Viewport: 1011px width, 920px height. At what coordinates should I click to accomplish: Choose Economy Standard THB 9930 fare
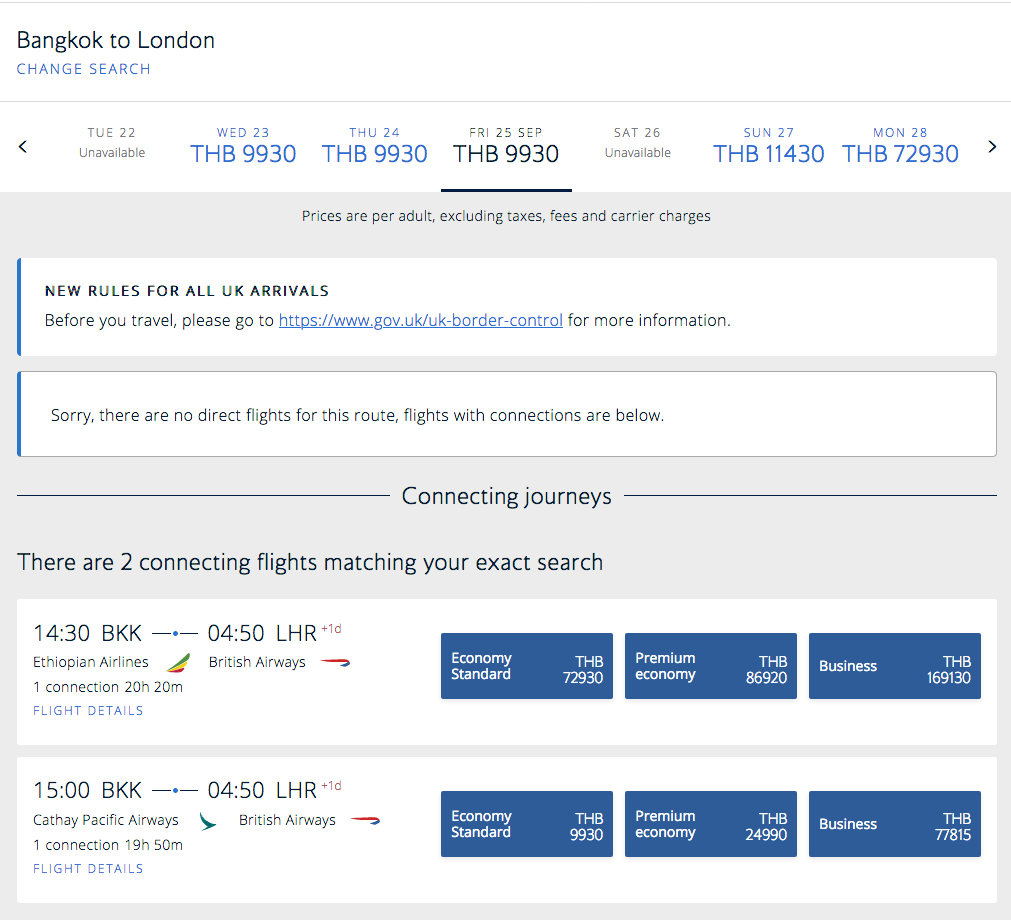(527, 824)
